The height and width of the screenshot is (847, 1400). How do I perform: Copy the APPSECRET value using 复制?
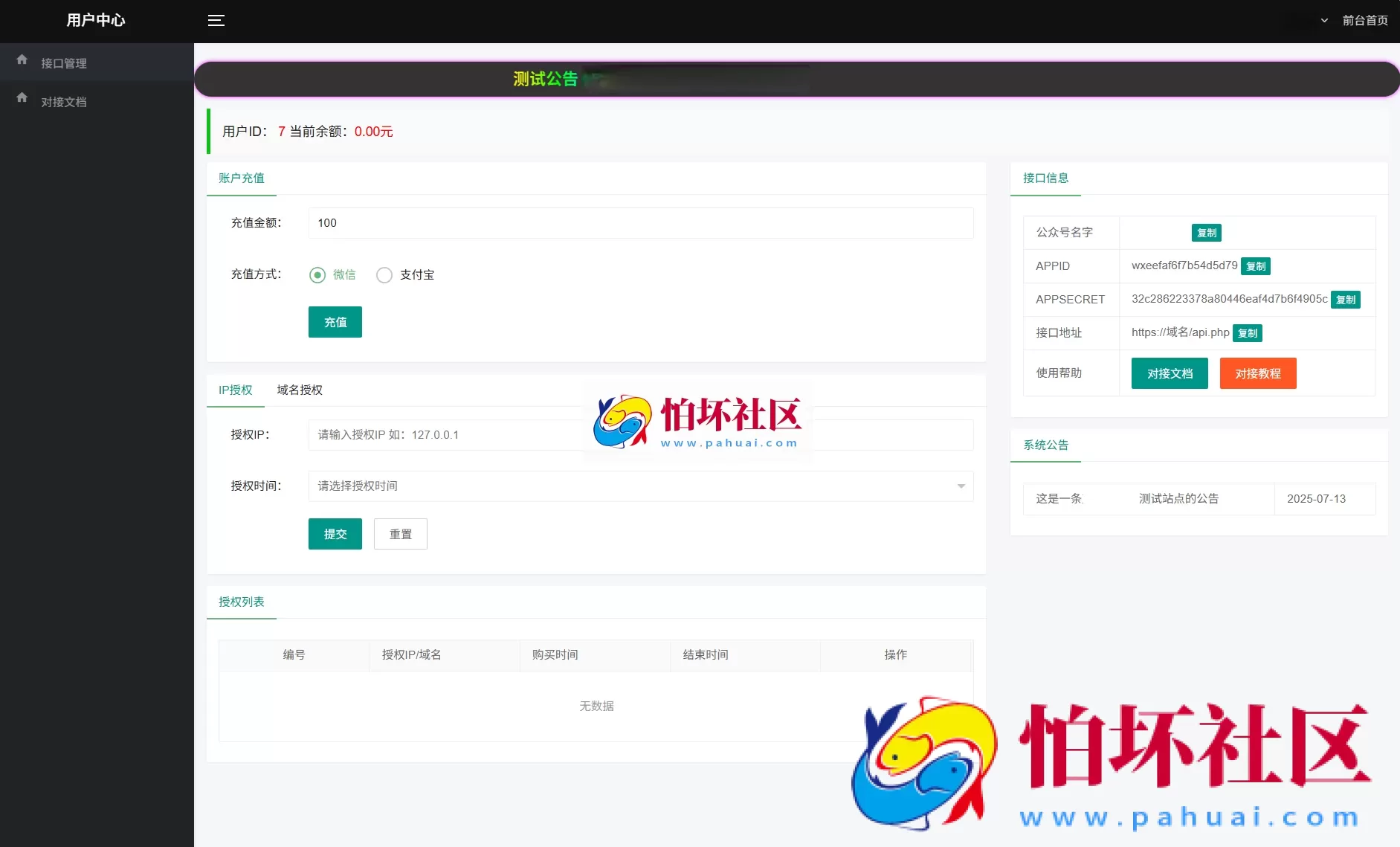(1345, 300)
